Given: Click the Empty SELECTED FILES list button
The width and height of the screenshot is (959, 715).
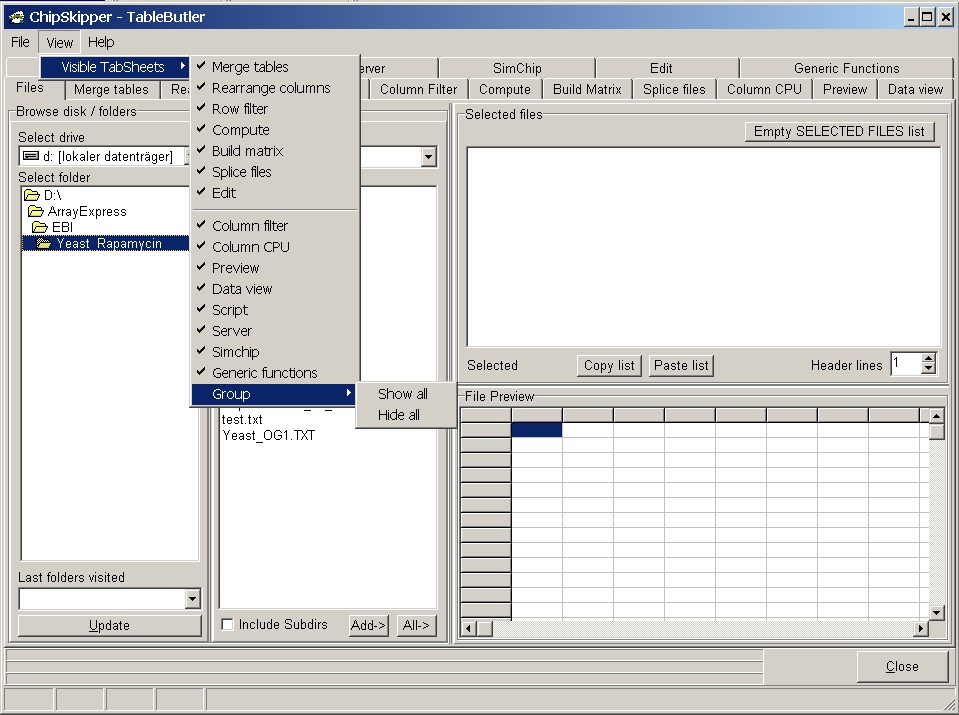Looking at the screenshot, I should point(839,132).
